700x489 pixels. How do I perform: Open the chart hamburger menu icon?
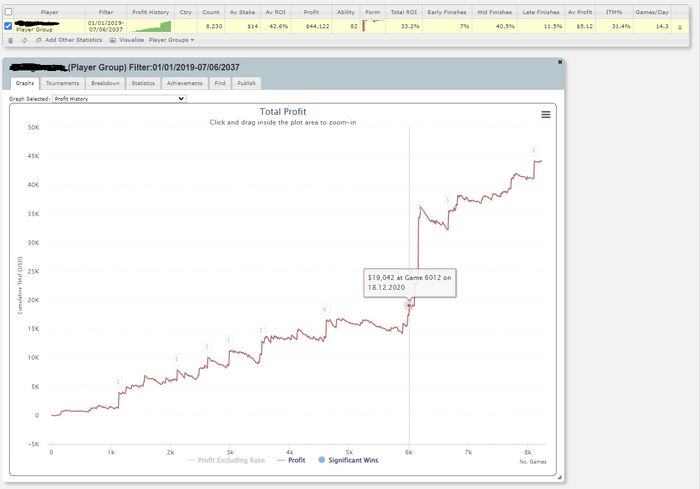pos(546,115)
